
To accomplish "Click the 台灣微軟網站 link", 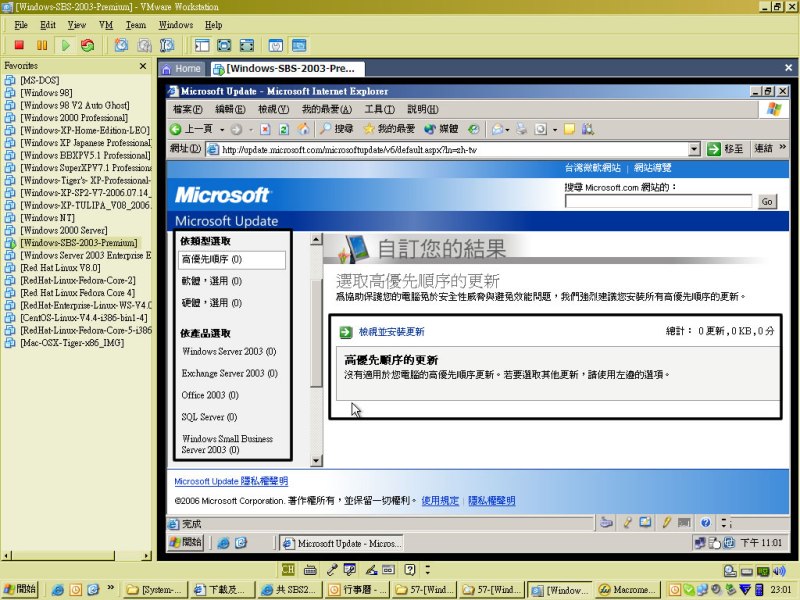I will point(592,167).
